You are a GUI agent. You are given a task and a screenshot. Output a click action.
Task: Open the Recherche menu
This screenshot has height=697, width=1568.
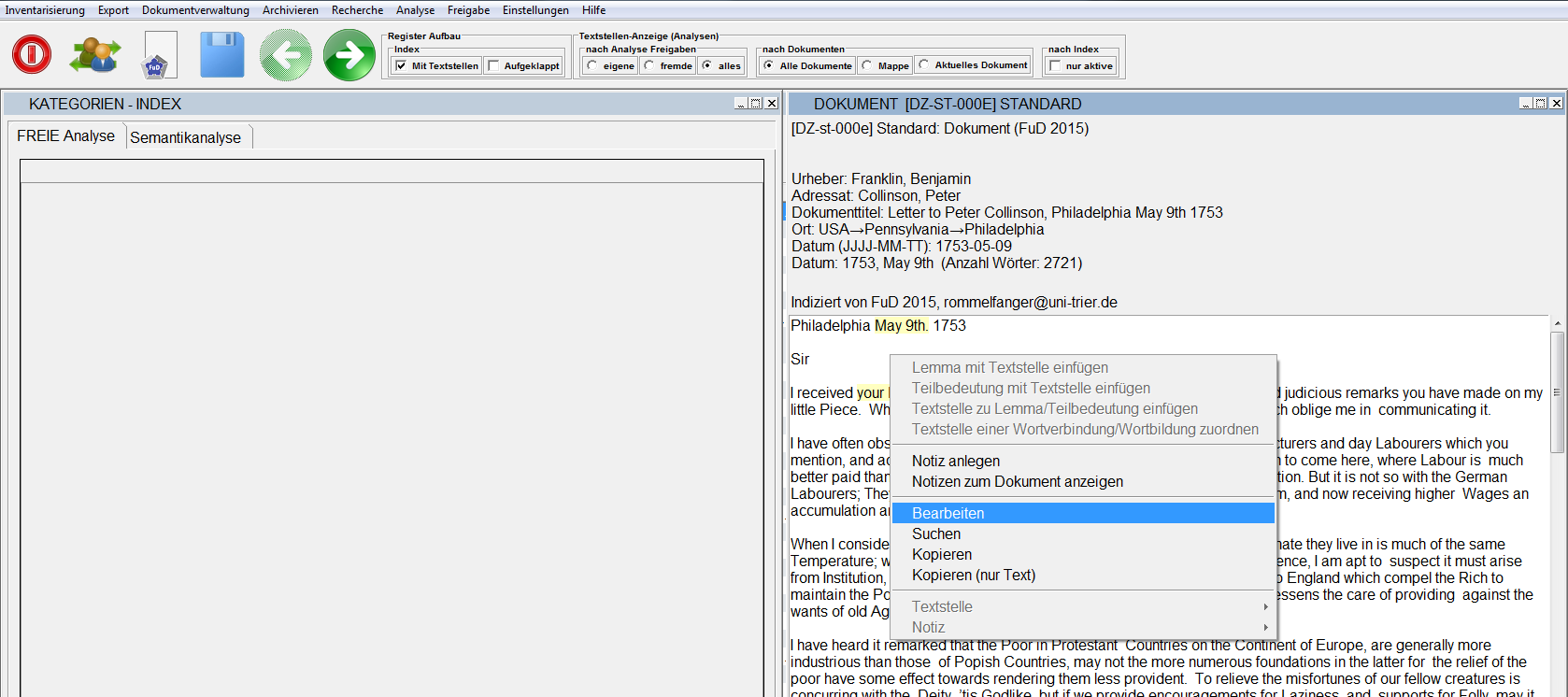357,10
